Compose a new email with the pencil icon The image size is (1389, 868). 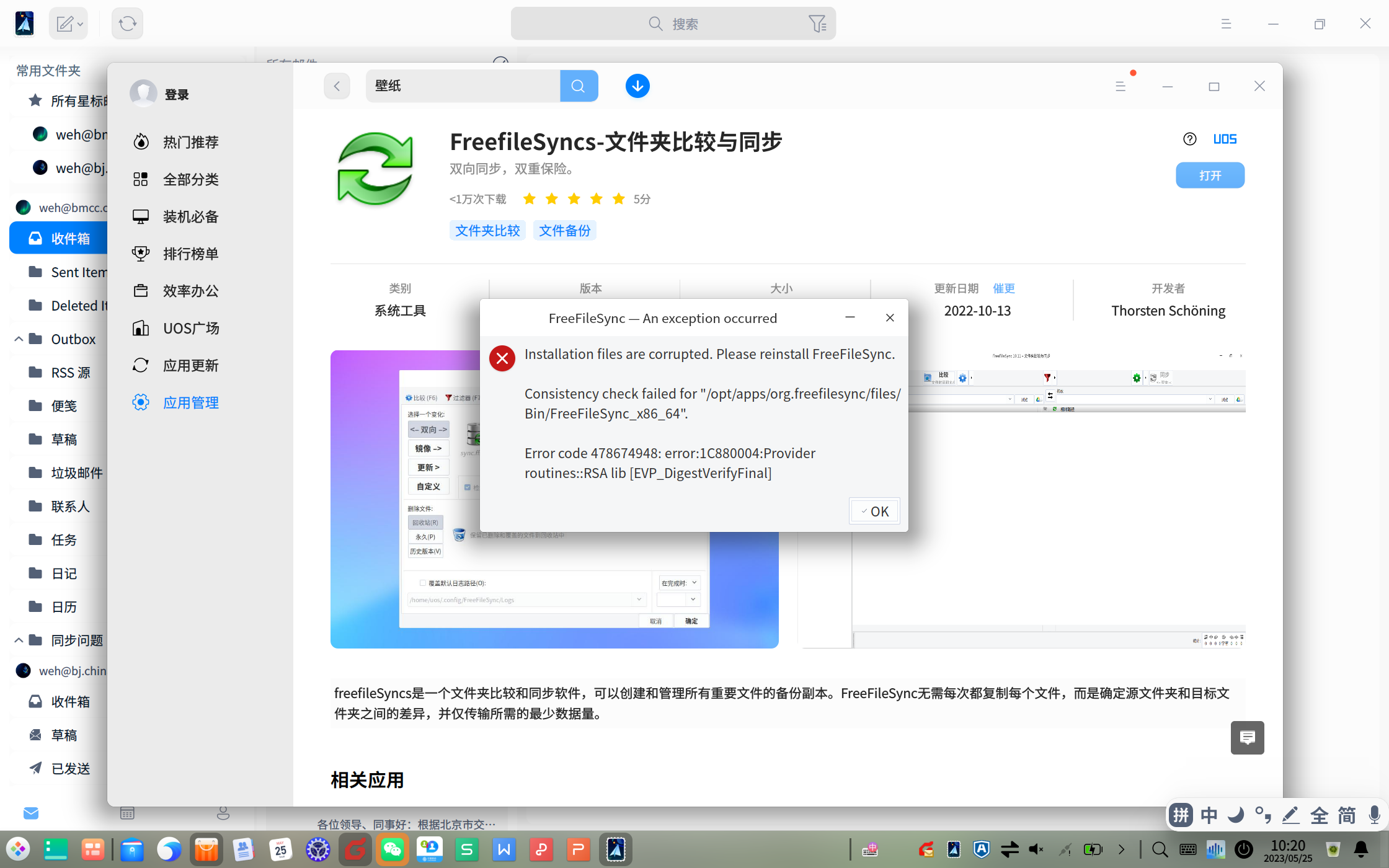64,23
